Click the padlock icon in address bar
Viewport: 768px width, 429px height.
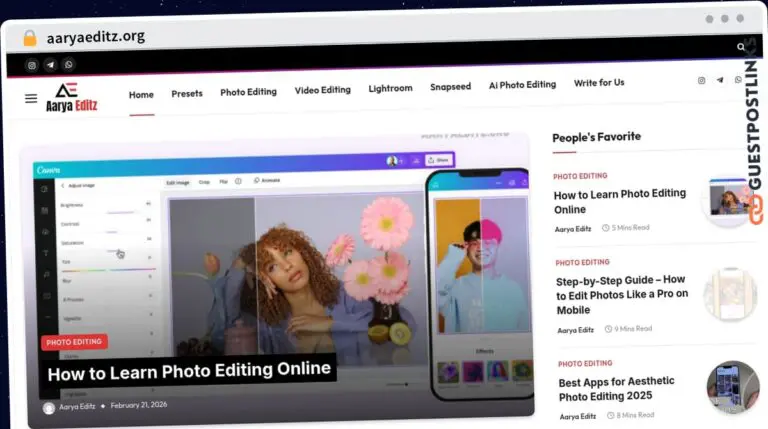tap(30, 38)
